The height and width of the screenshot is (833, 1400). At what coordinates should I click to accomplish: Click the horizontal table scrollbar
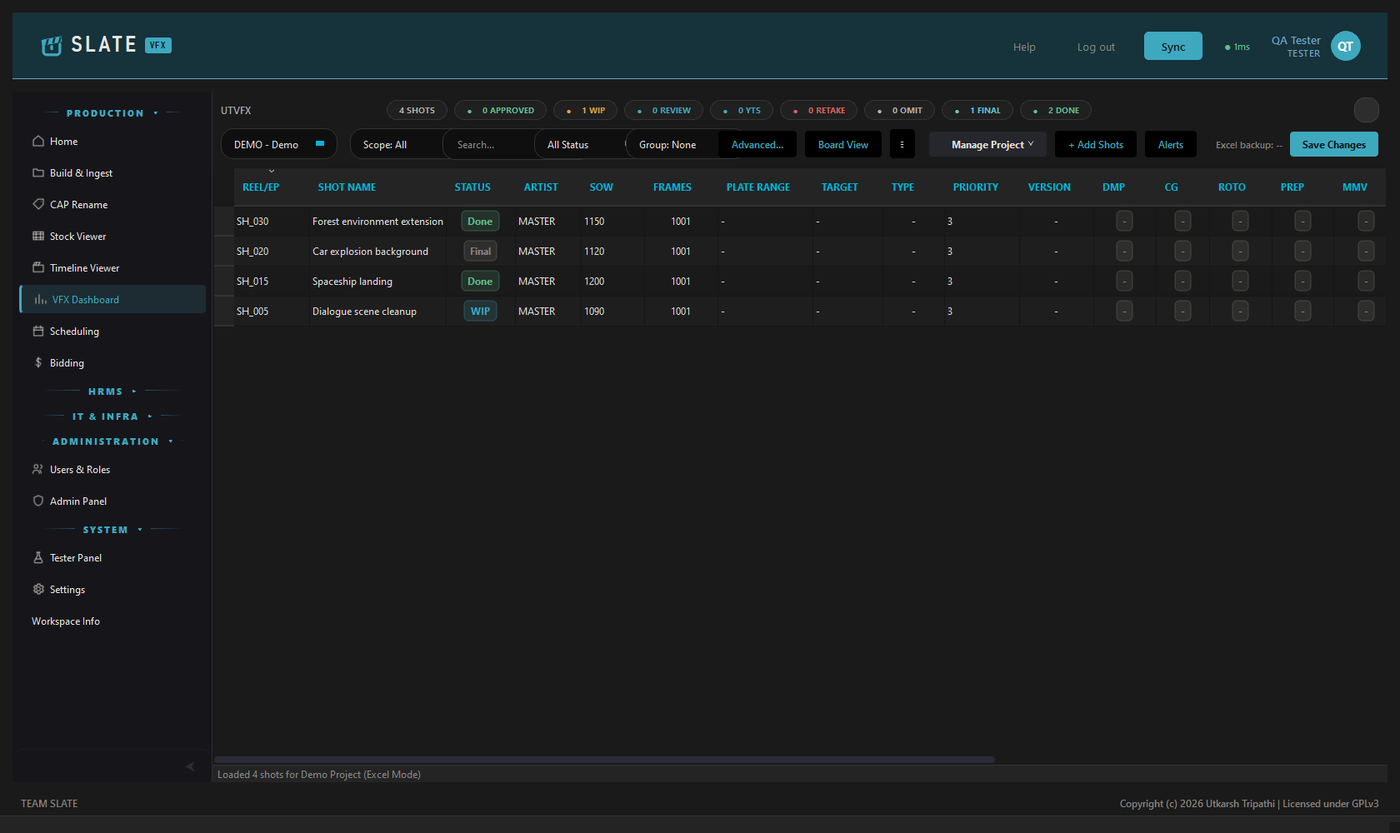click(x=604, y=760)
